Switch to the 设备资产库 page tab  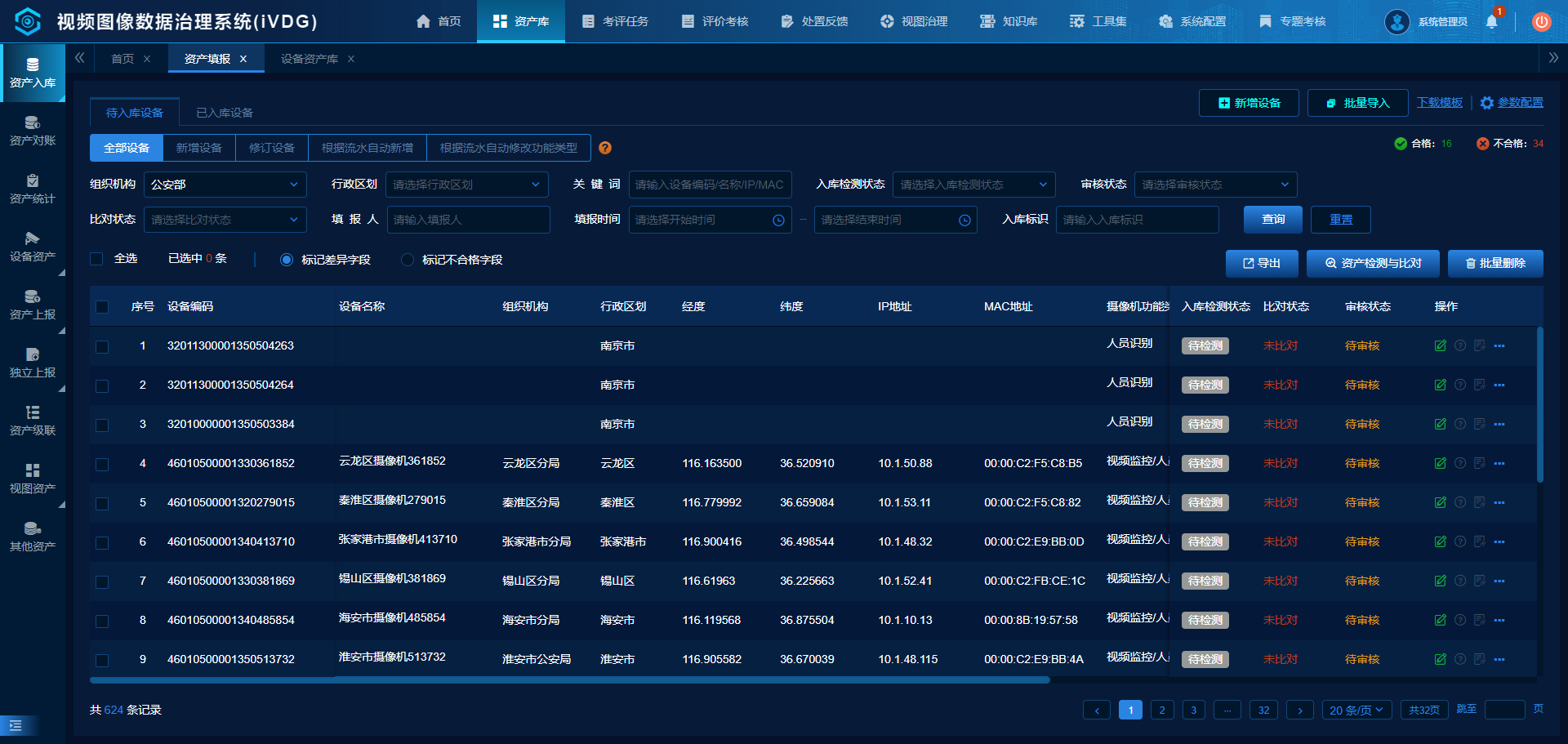[x=310, y=59]
